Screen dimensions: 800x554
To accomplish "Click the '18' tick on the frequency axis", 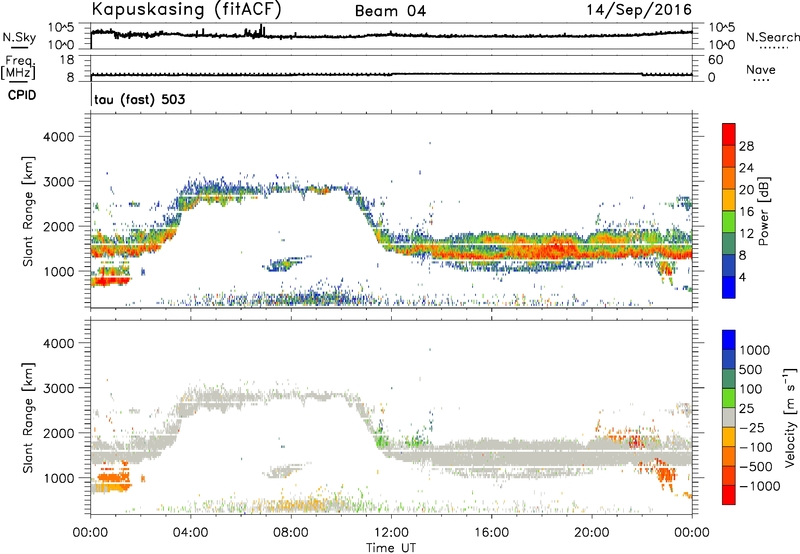I will pos(67,60).
